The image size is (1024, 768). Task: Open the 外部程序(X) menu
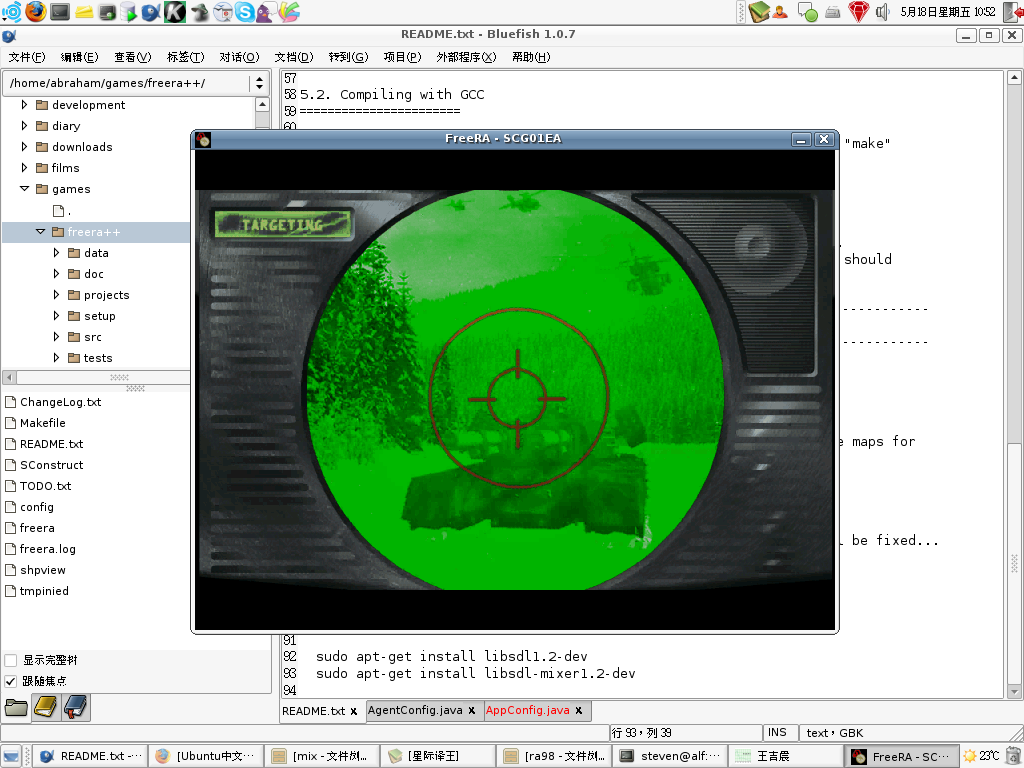[x=466, y=57]
